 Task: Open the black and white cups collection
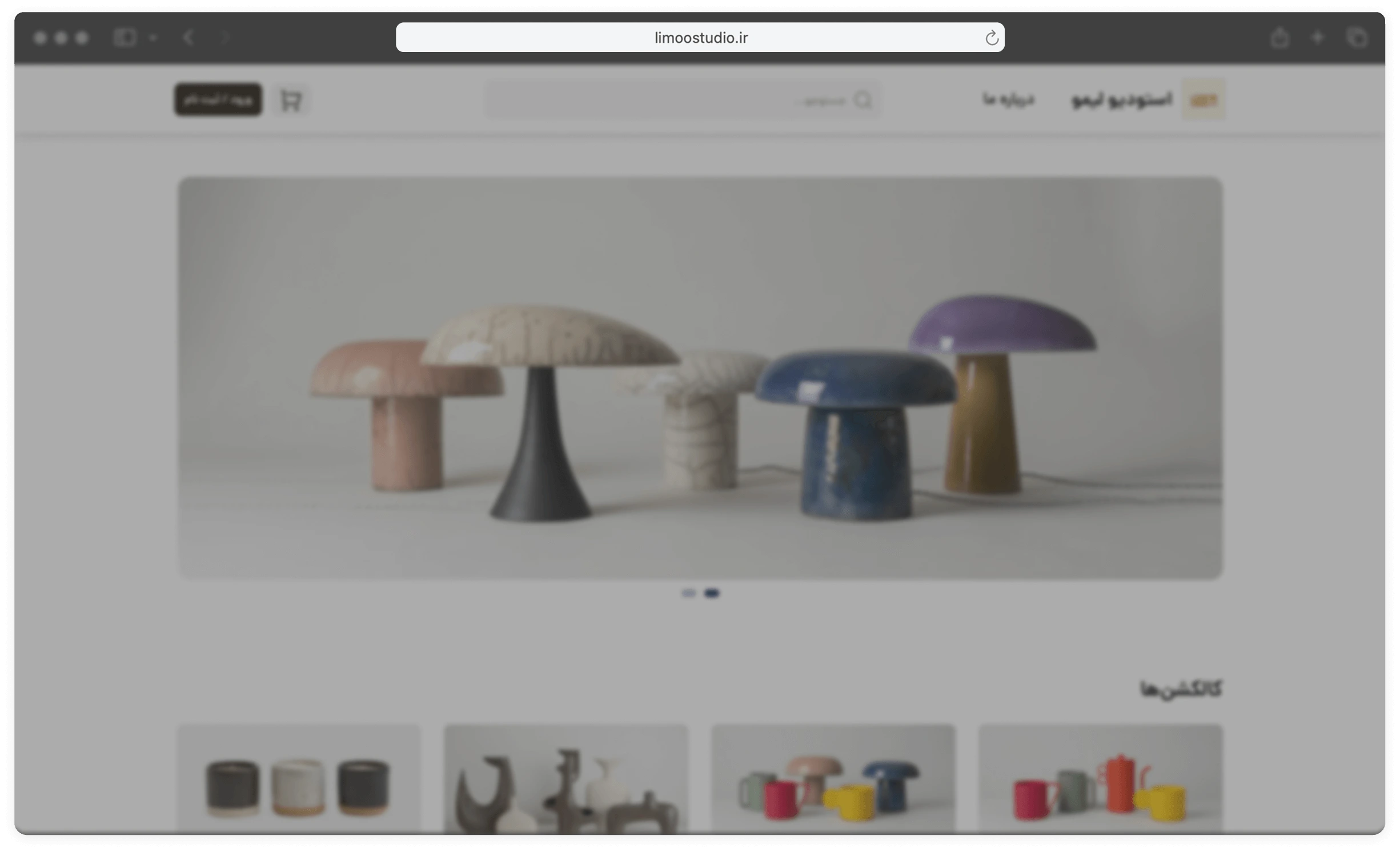coord(299,779)
